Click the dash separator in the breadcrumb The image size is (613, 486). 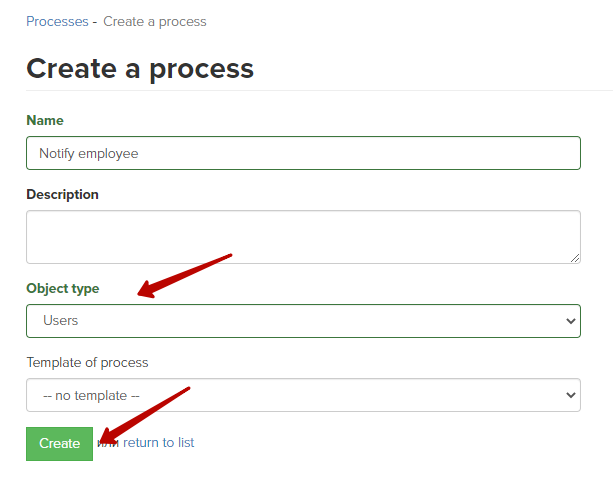(95, 22)
